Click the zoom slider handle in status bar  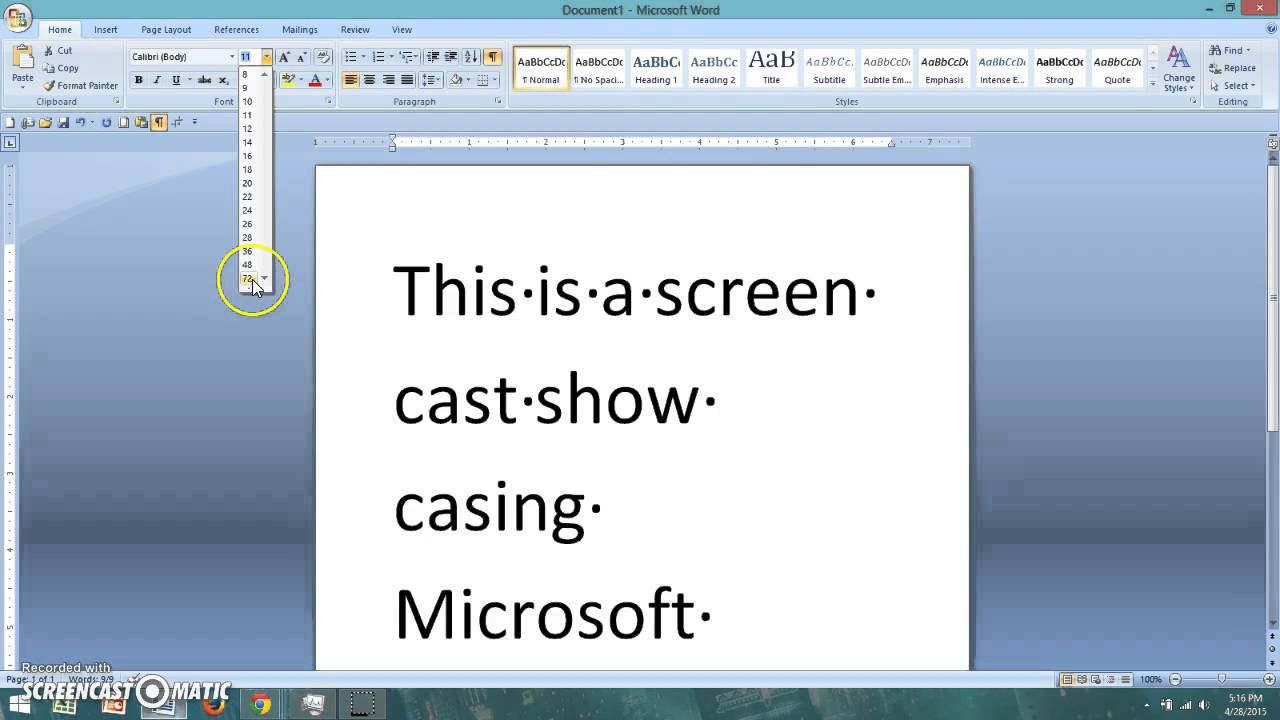[1221, 680]
